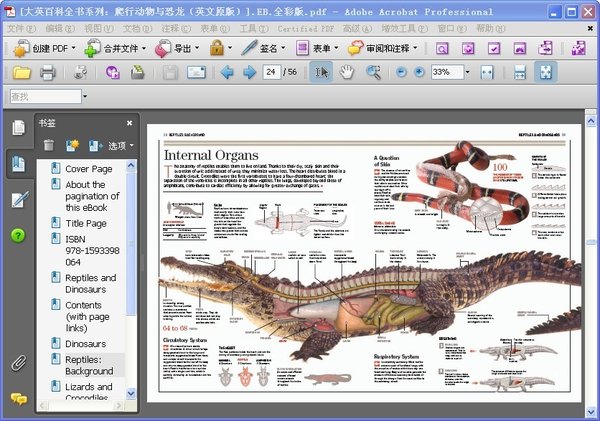Open the Pages panel icon in sidebar
600x421 pixels.
[18, 127]
